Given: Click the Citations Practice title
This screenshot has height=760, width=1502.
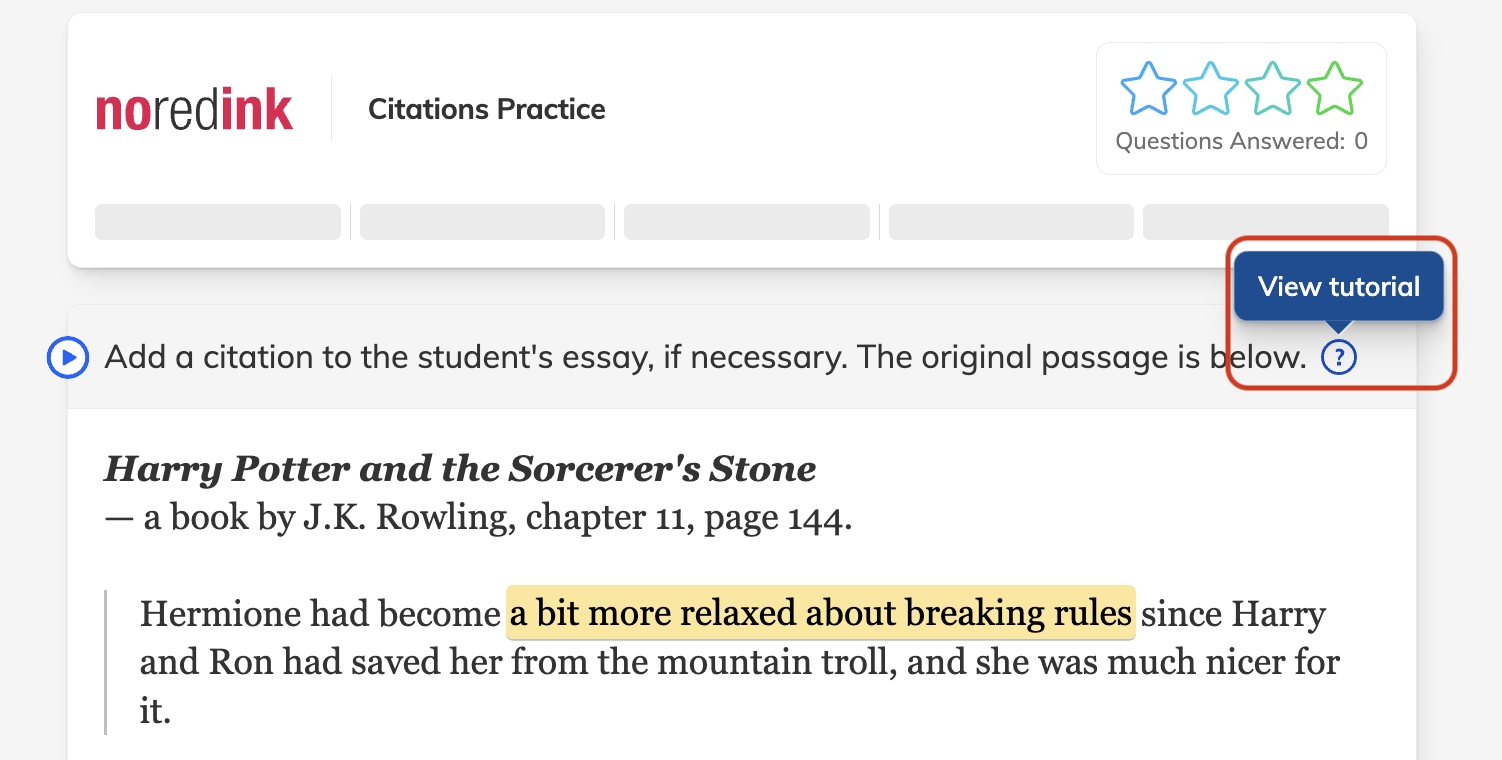Looking at the screenshot, I should click(x=487, y=109).
